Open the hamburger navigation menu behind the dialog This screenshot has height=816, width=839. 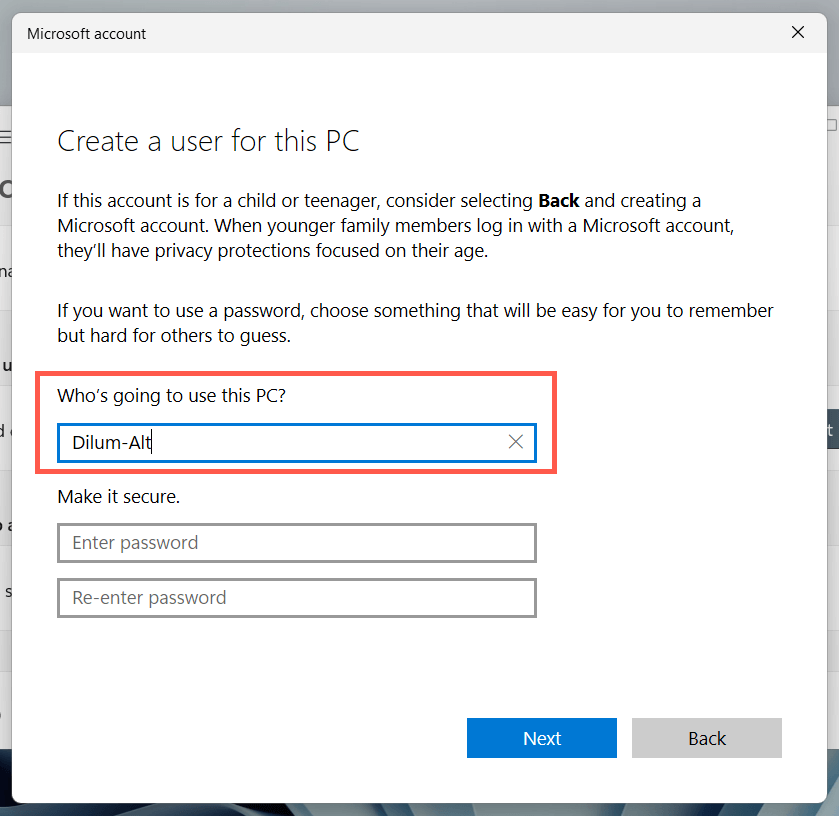[5, 136]
